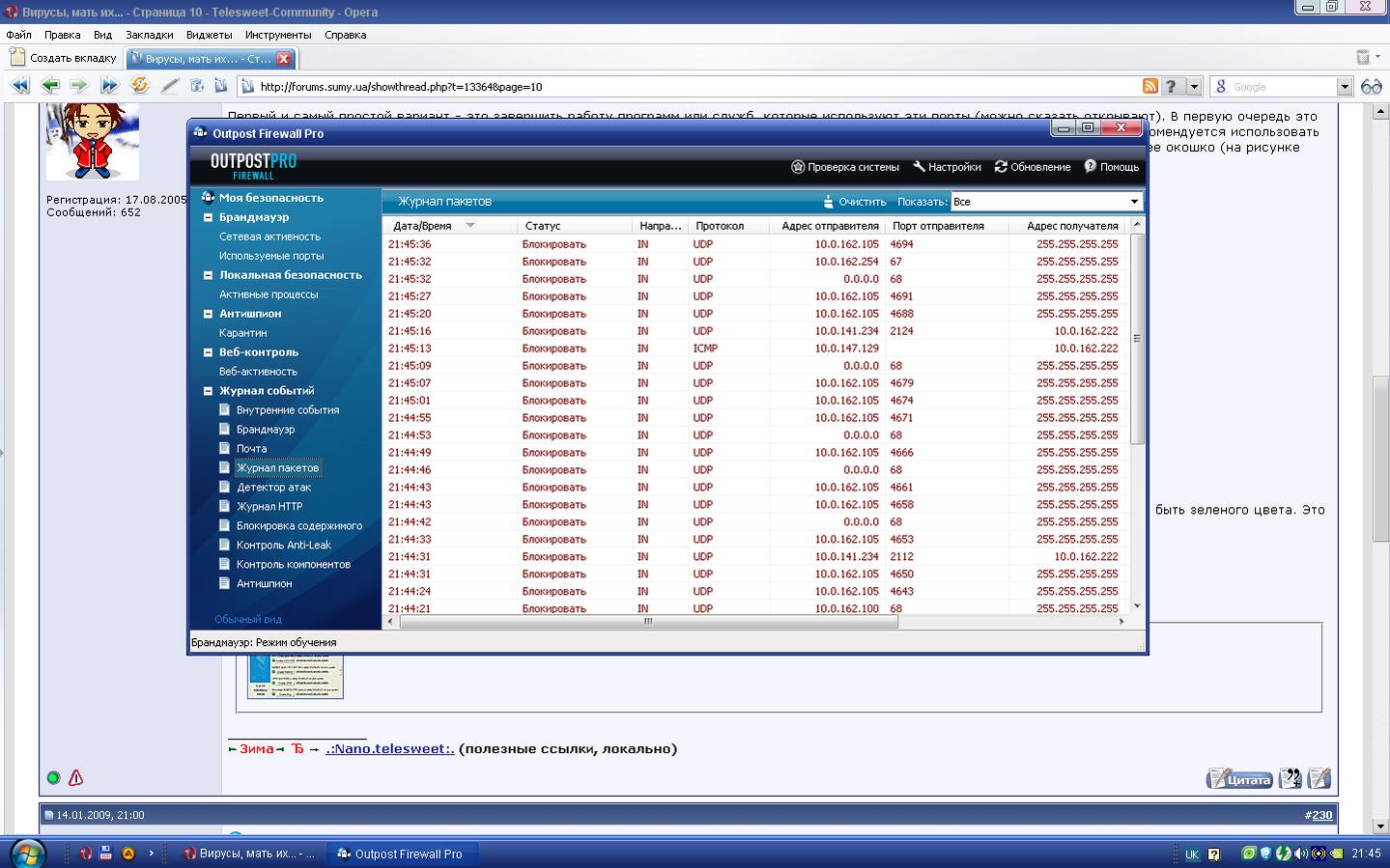
Task: Open the Показать filter dropdown
Action: (1134, 202)
